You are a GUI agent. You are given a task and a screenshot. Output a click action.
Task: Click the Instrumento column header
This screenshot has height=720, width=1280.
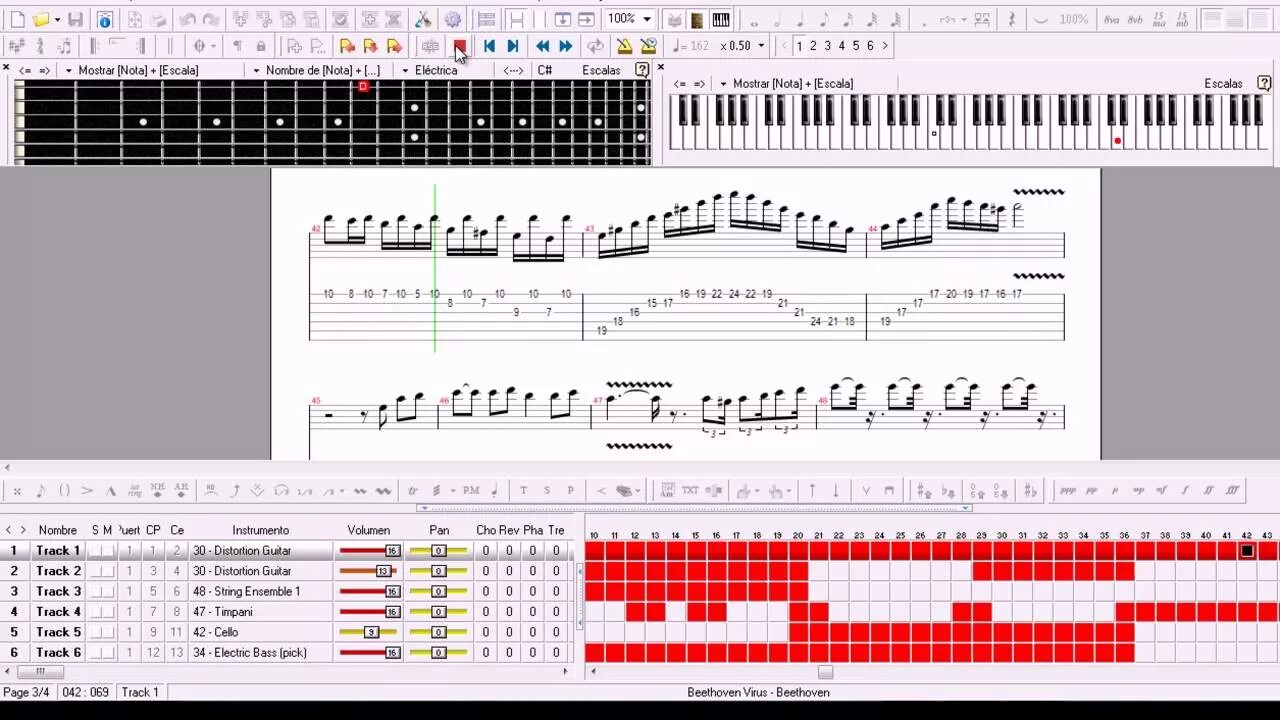[261, 530]
